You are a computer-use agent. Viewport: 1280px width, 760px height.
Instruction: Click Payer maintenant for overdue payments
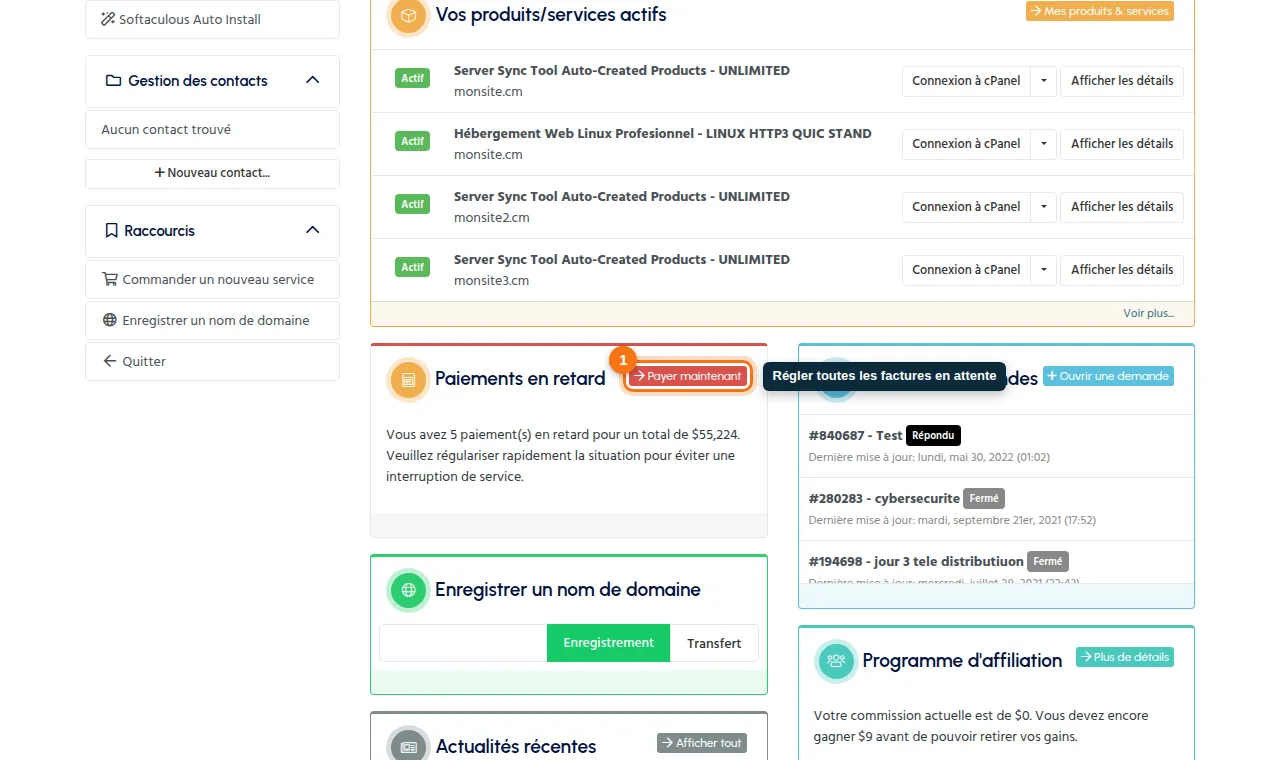pos(688,376)
